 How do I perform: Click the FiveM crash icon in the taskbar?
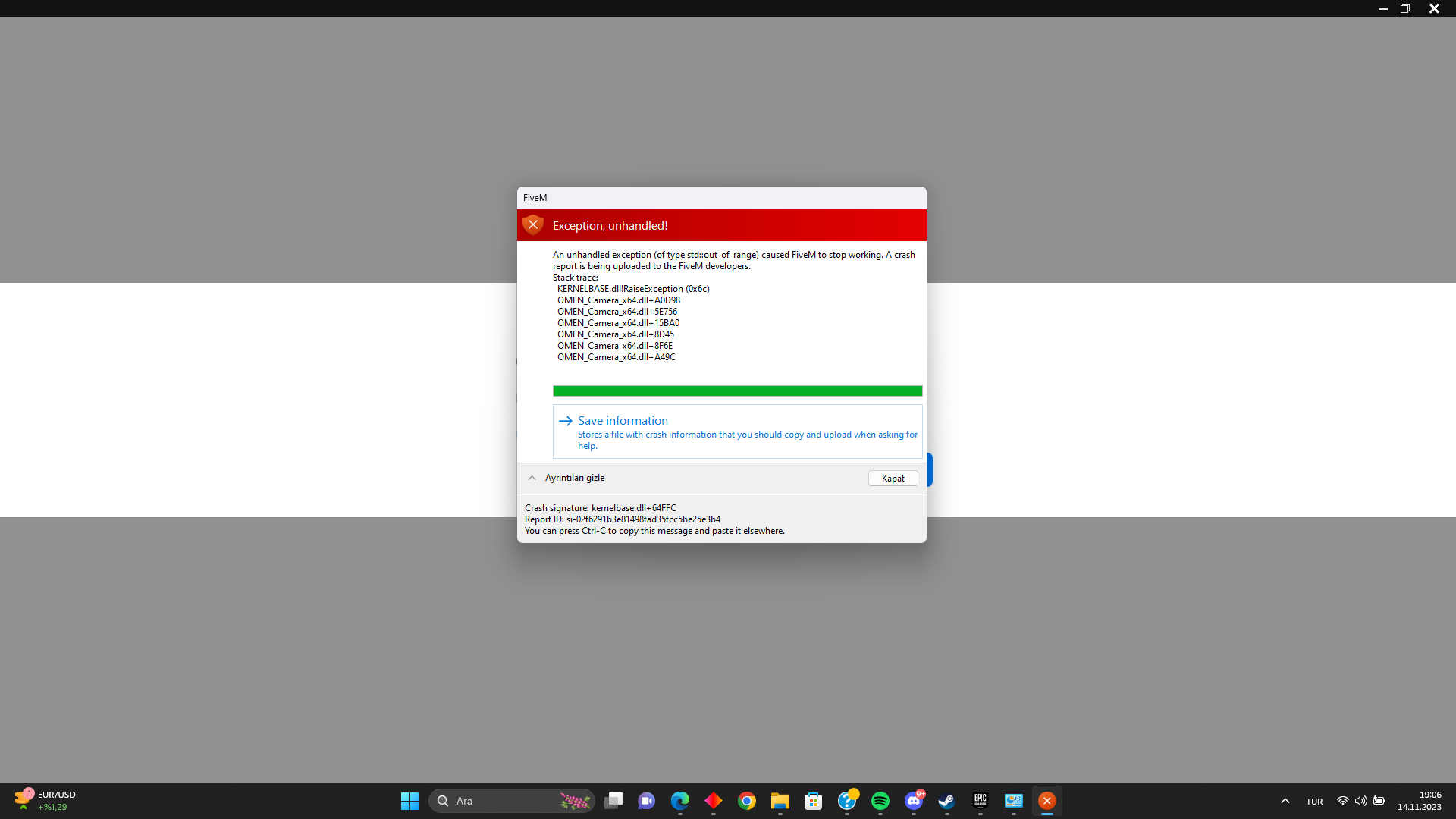[1046, 801]
